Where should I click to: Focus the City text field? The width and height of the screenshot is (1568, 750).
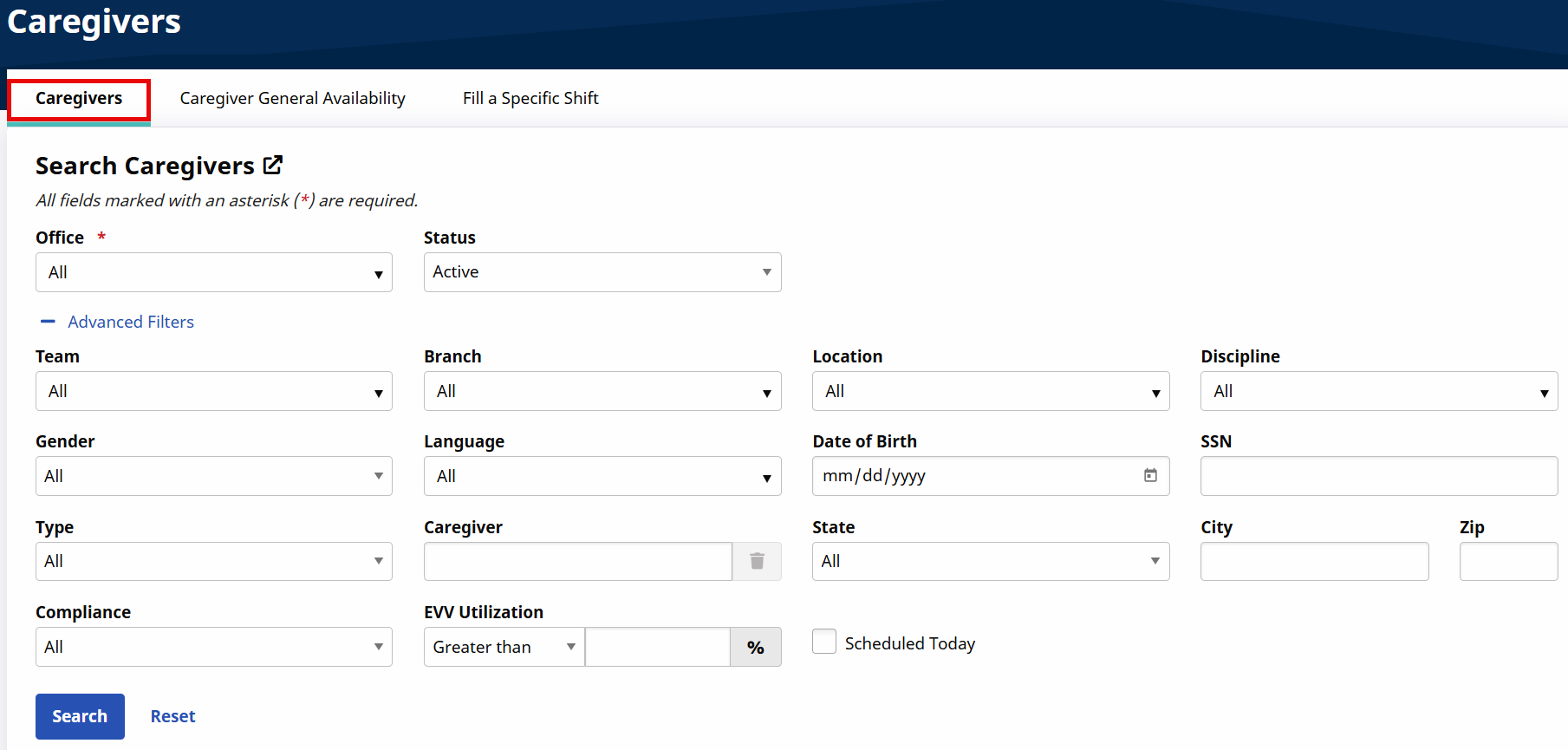[1314, 561]
